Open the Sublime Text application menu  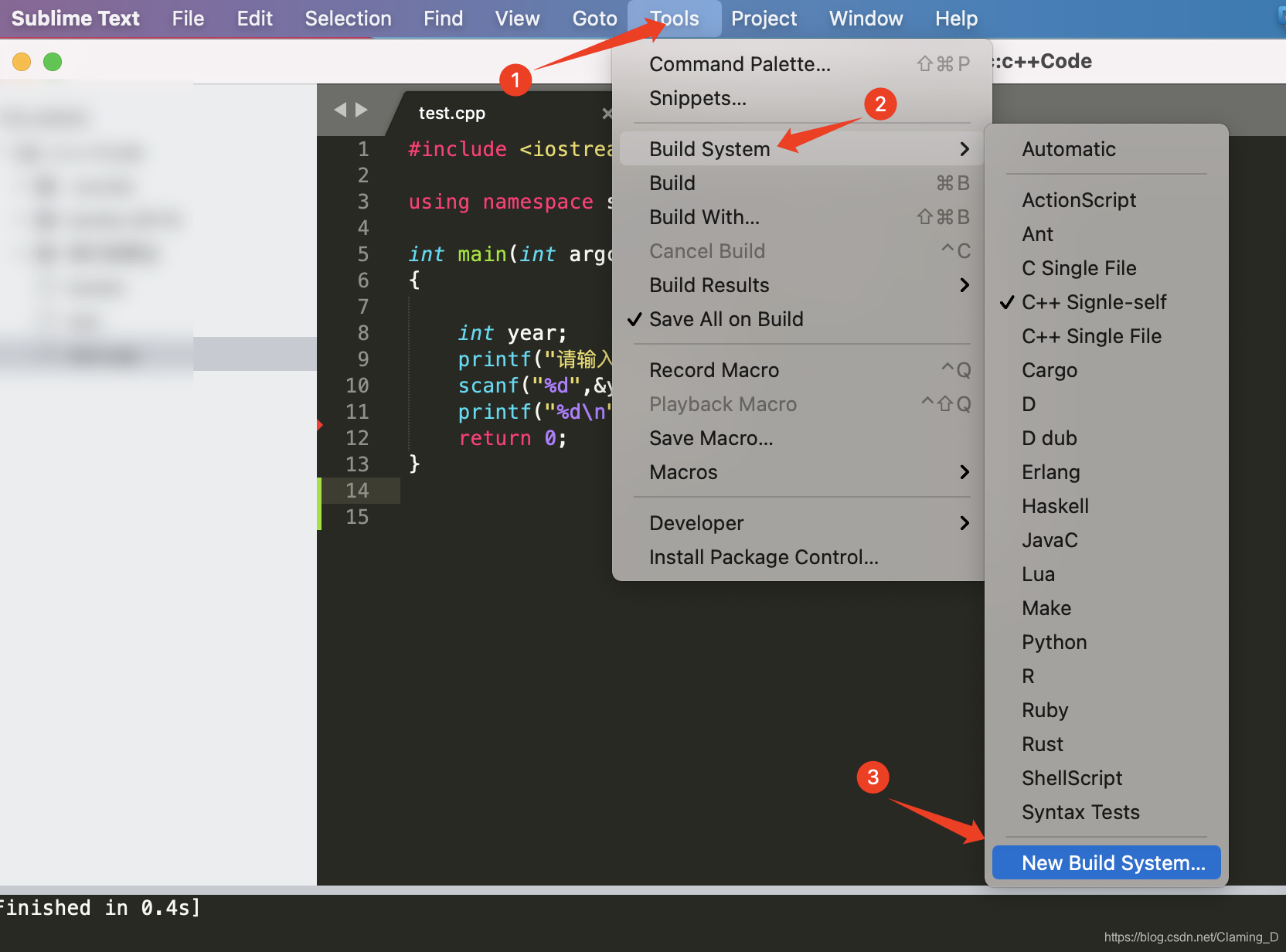tap(75, 19)
